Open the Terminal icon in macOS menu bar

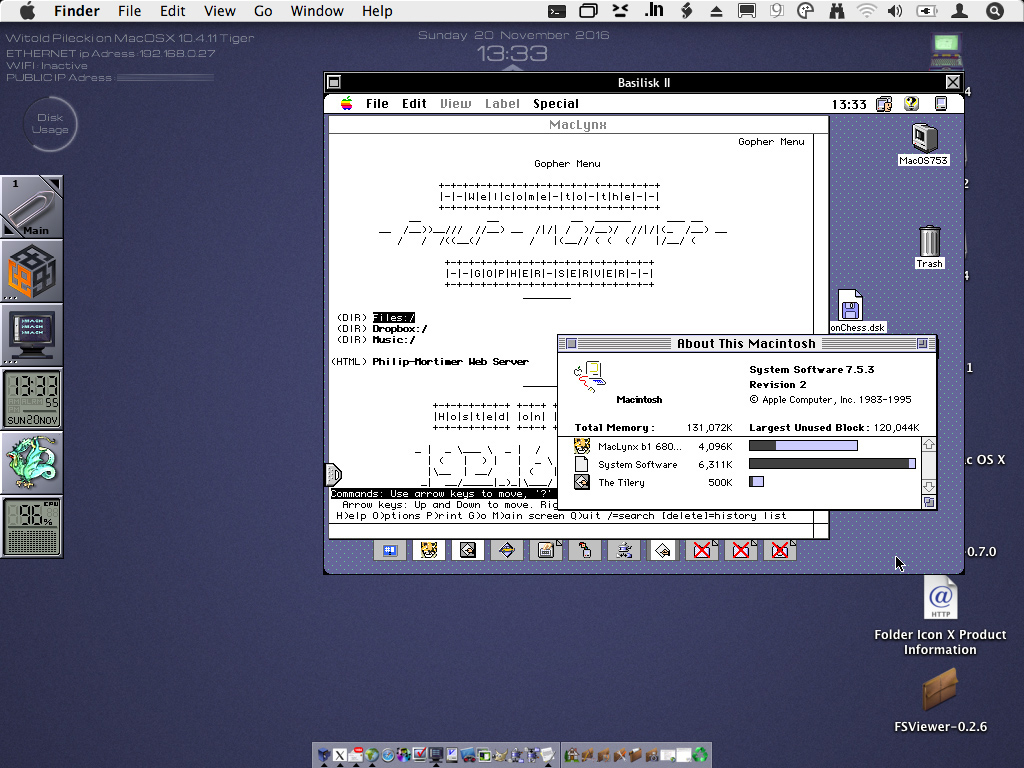(x=556, y=11)
